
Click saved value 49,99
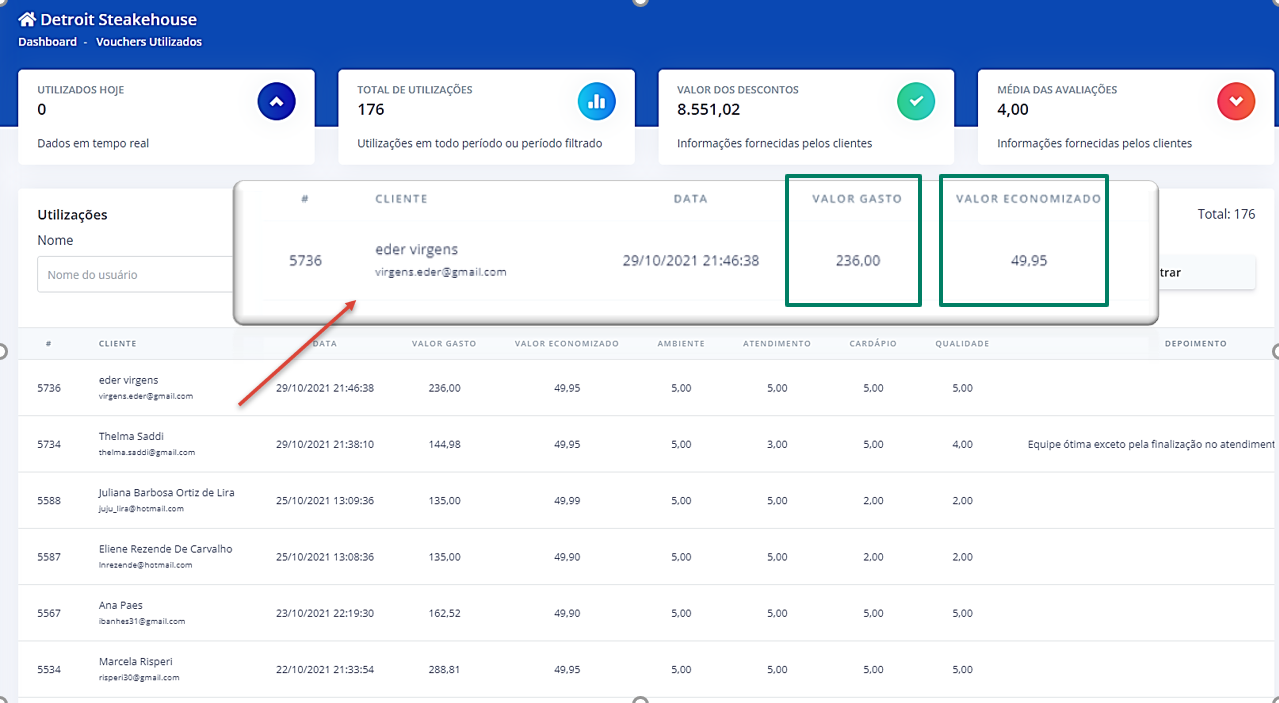567,501
